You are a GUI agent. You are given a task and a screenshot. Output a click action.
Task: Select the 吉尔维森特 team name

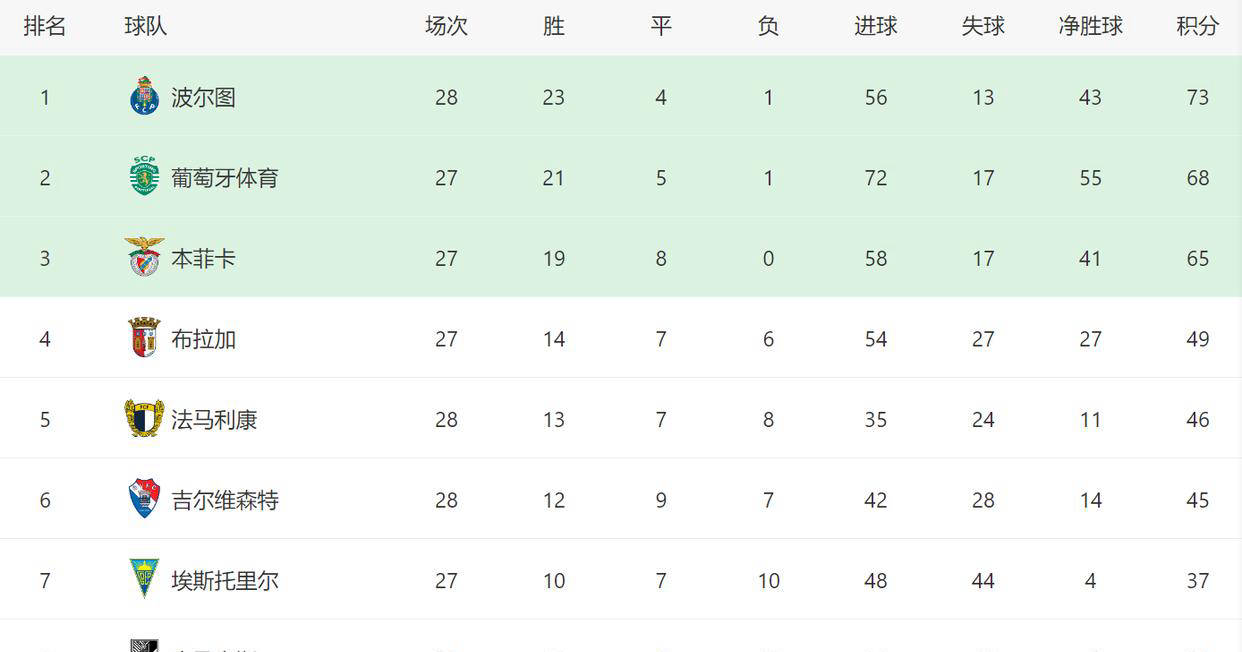(224, 500)
